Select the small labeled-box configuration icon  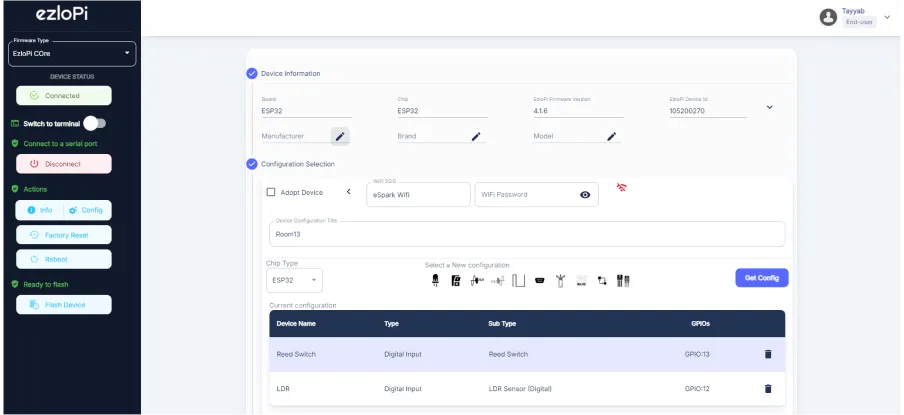coord(581,281)
